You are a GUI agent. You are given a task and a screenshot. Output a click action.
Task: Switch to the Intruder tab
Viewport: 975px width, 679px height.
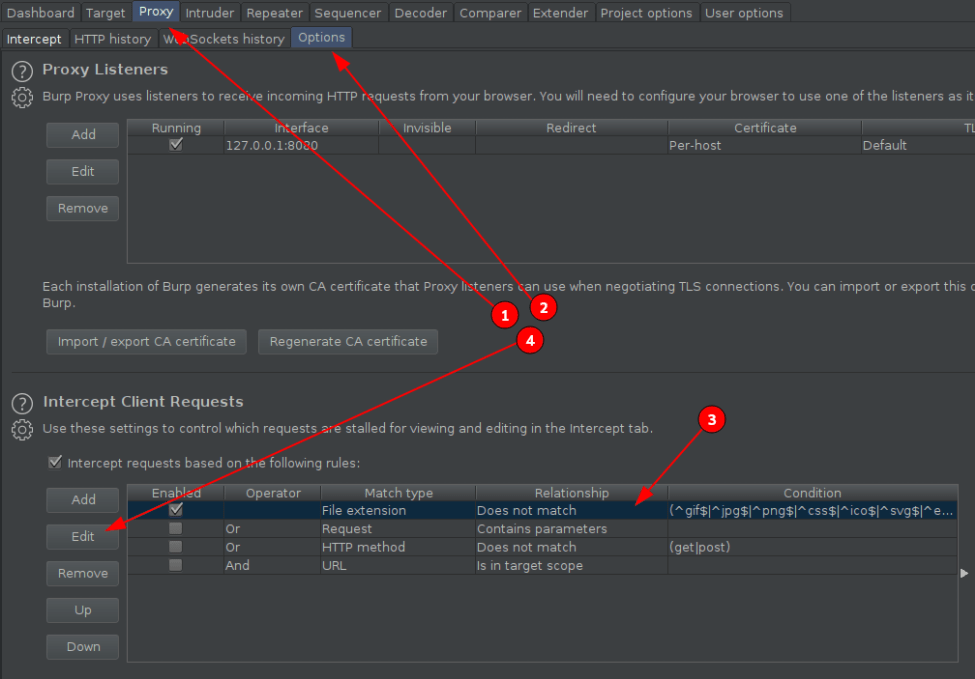[210, 13]
